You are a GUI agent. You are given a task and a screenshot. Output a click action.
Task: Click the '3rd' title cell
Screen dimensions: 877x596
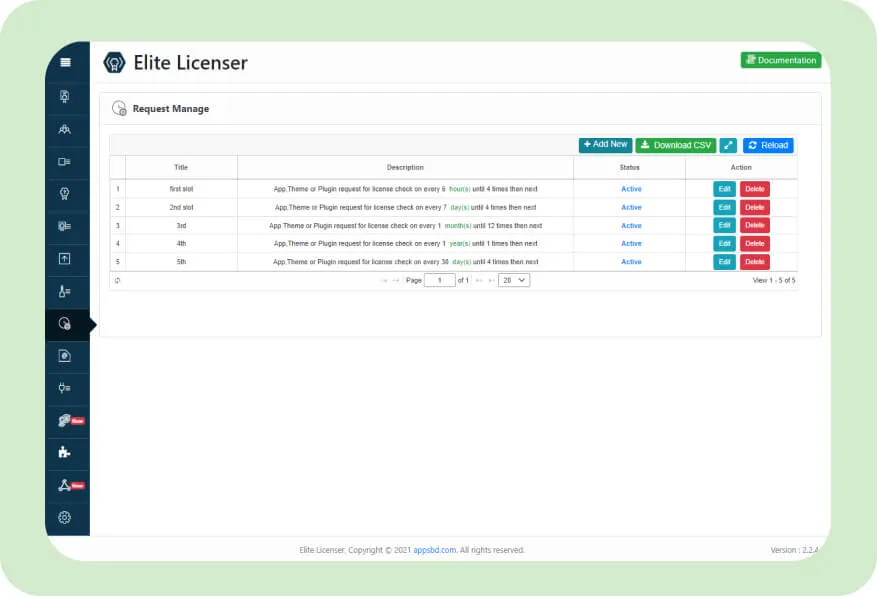(181, 226)
